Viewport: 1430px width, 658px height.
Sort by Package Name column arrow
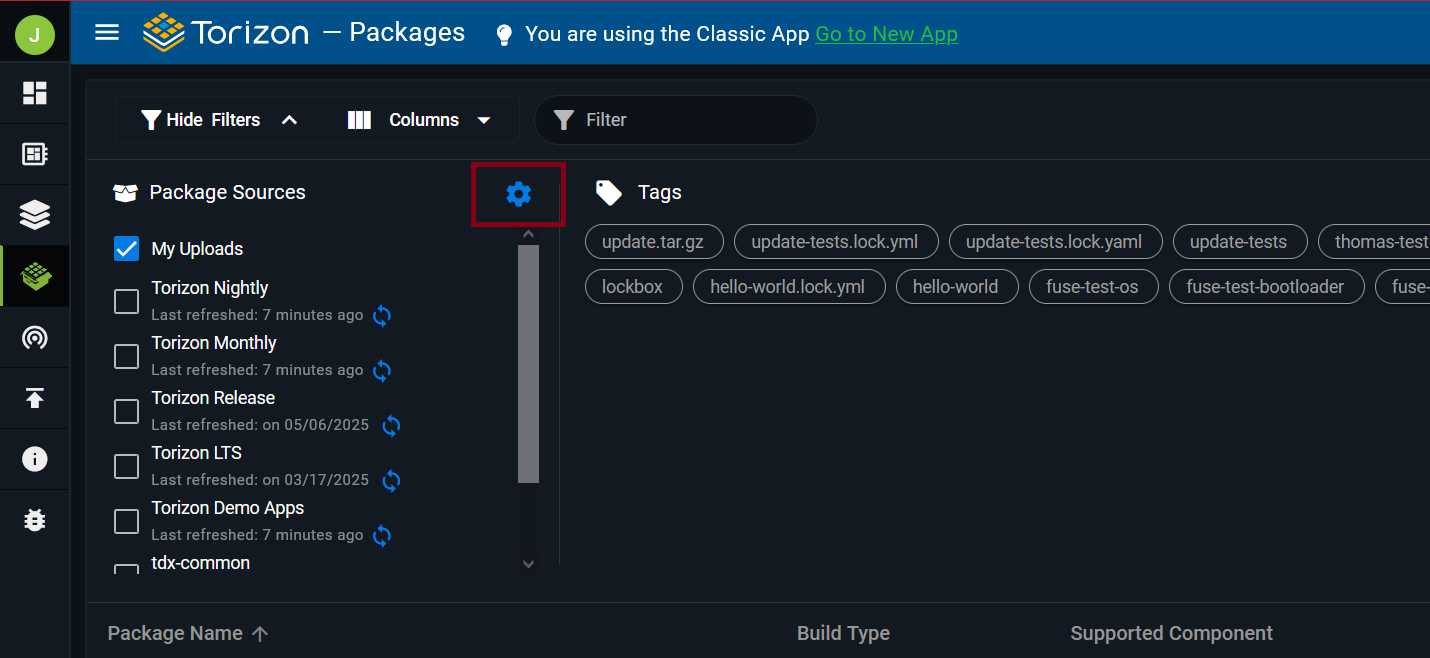point(260,634)
